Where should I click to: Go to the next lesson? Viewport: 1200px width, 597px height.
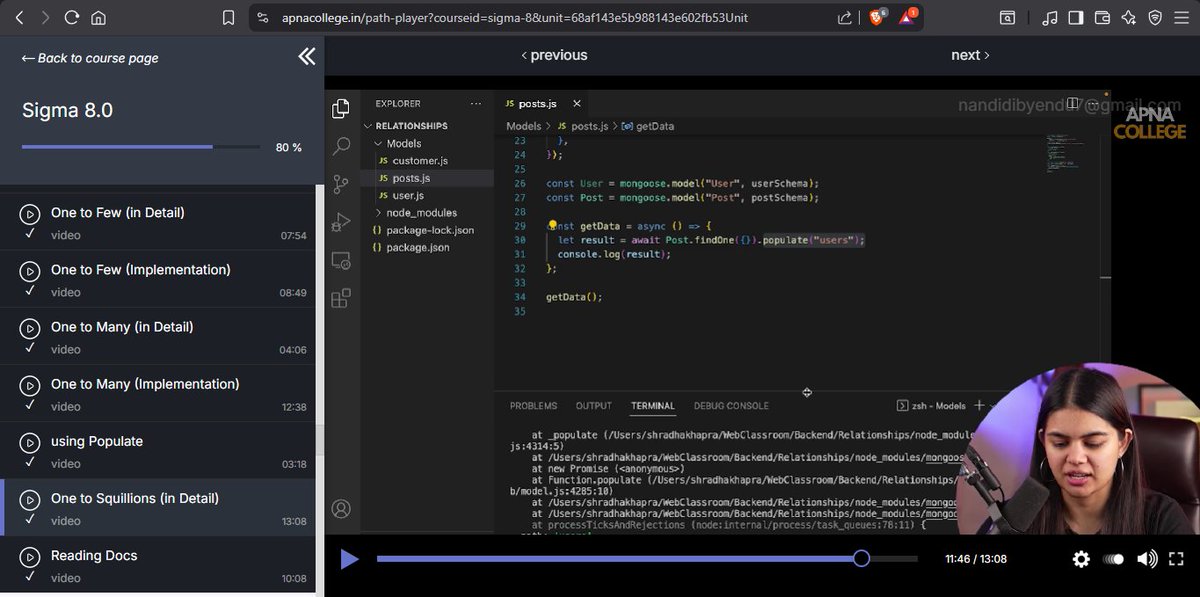[x=967, y=55]
